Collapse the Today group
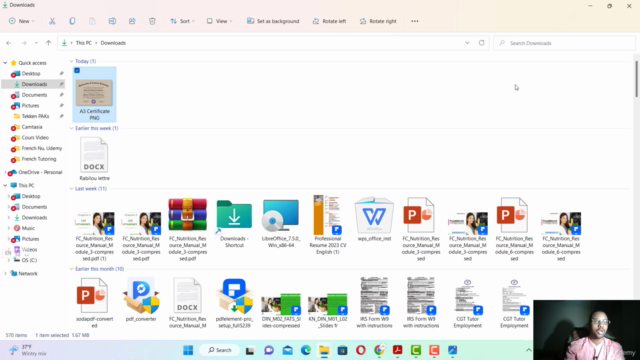 click(71, 61)
